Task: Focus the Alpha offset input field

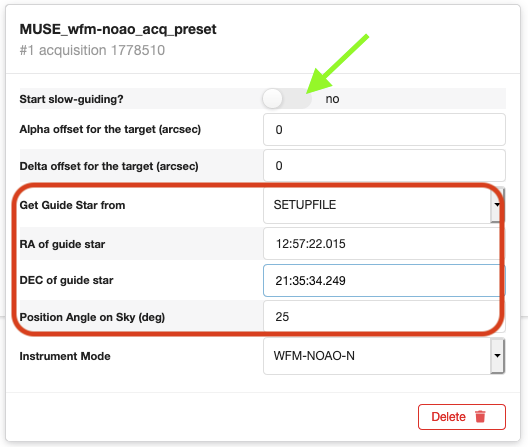Action: pyautogui.click(x=384, y=130)
